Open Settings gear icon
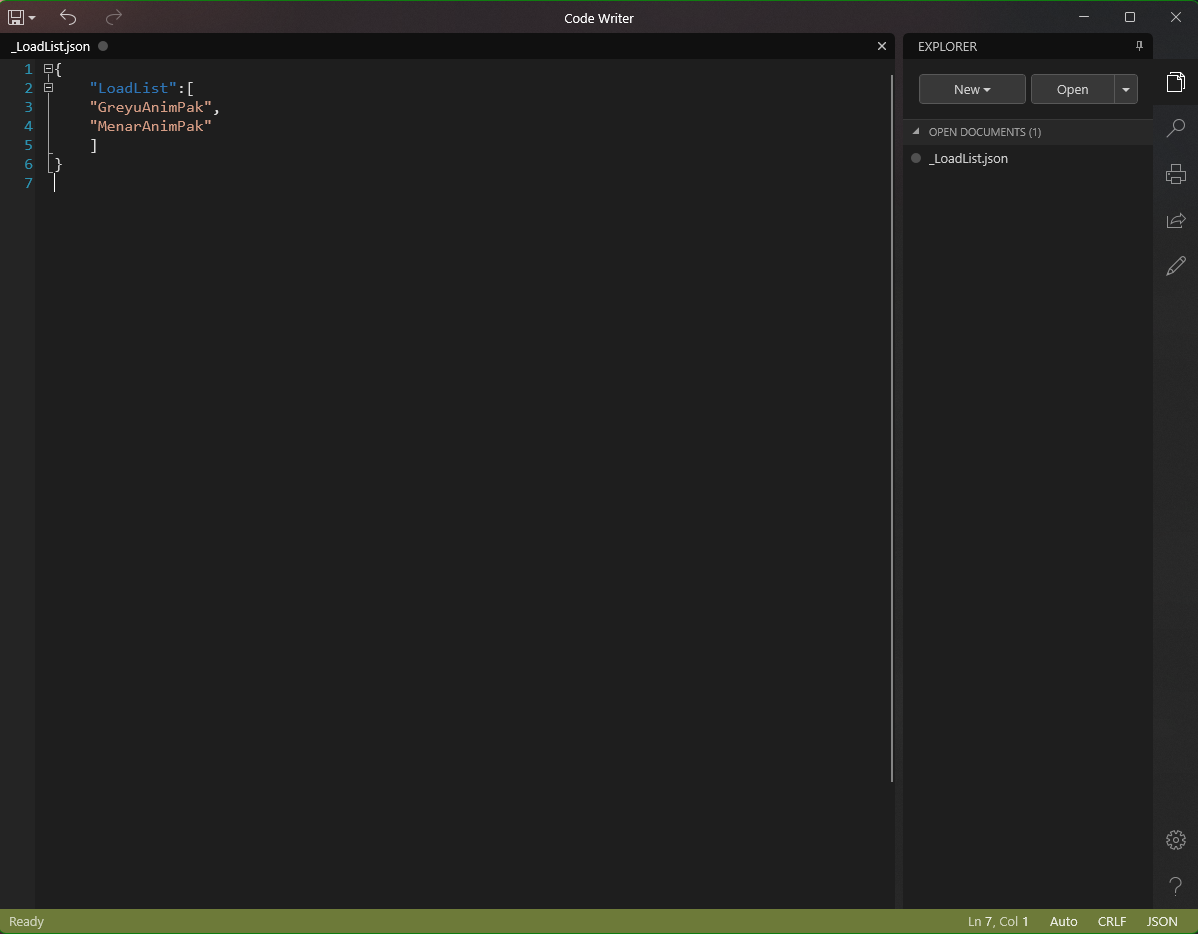The width and height of the screenshot is (1198, 934). [1175, 840]
